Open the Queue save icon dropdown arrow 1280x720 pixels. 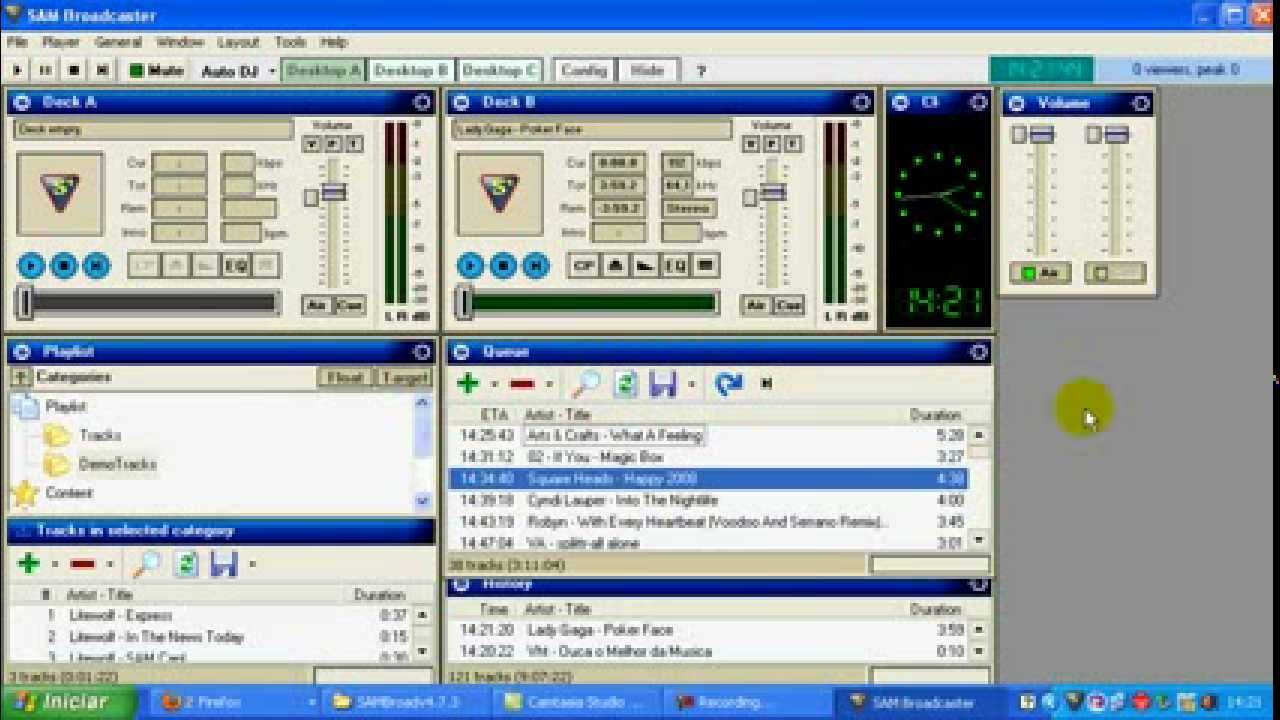pyautogui.click(x=691, y=384)
